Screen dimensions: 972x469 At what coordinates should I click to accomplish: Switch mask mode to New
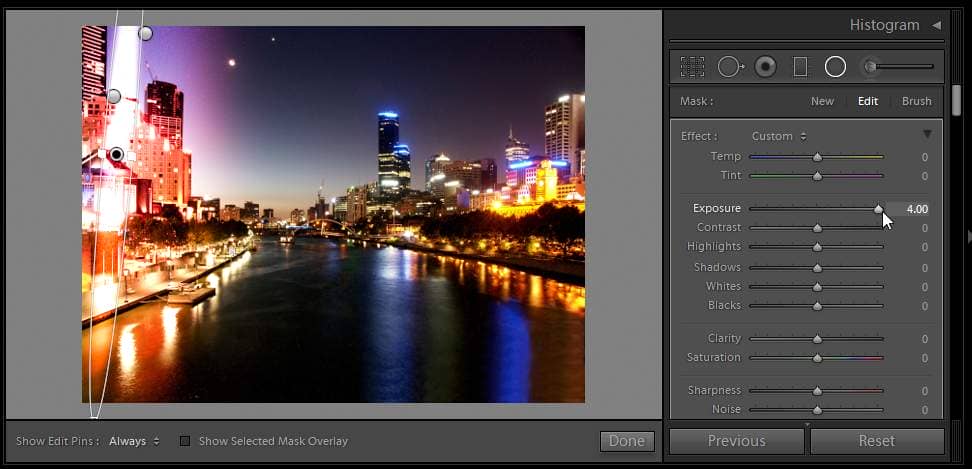tap(822, 101)
